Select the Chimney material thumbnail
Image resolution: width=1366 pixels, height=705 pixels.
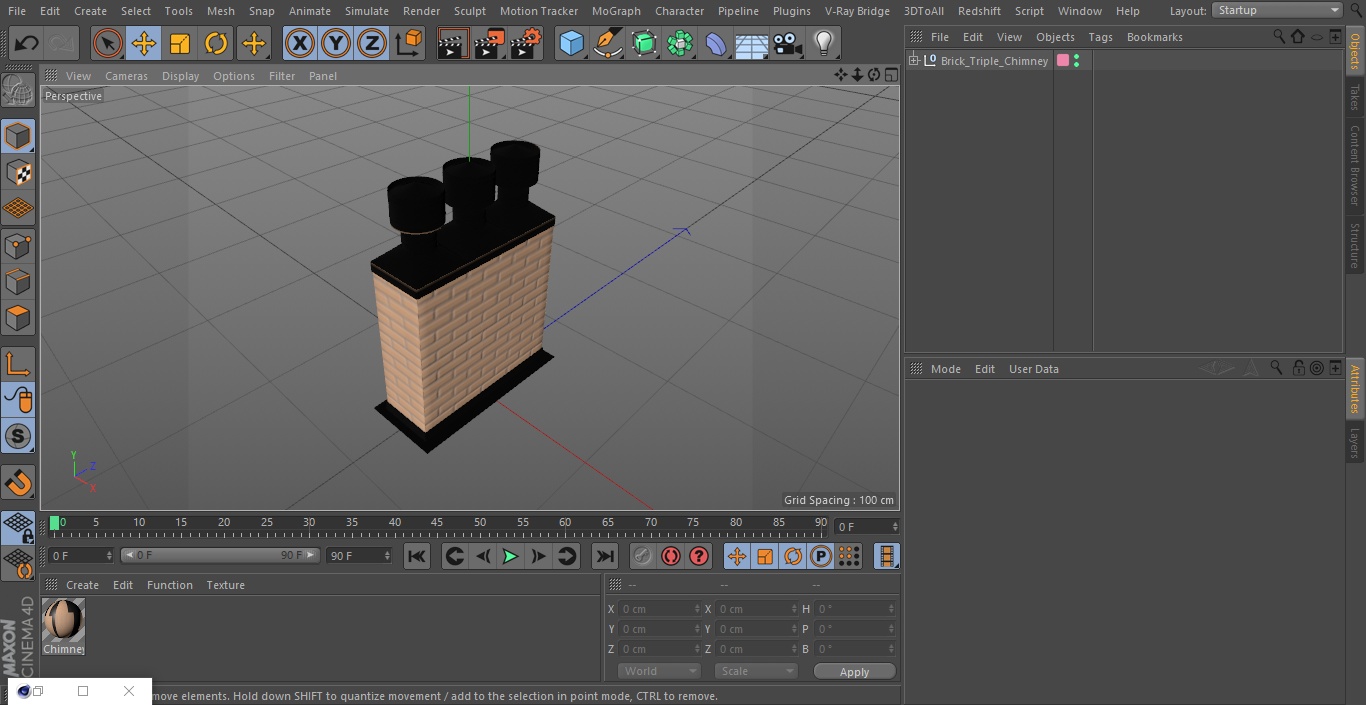click(x=64, y=621)
